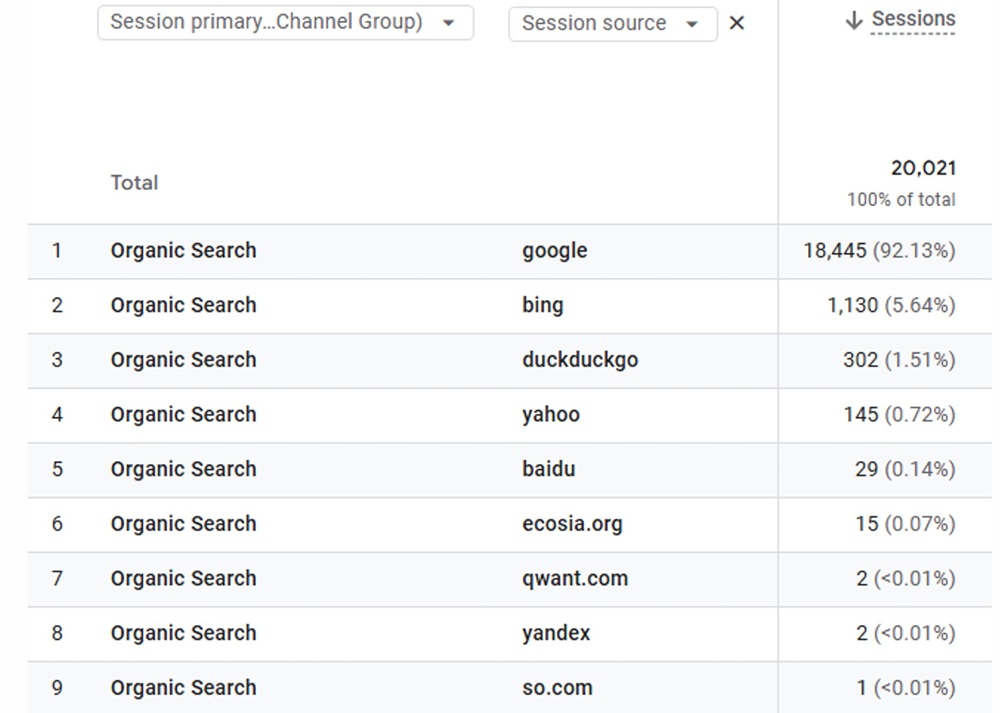Image resolution: width=1000 pixels, height=713 pixels.
Task: Select the qwant.com source cell
Action: pyautogui.click(x=575, y=579)
